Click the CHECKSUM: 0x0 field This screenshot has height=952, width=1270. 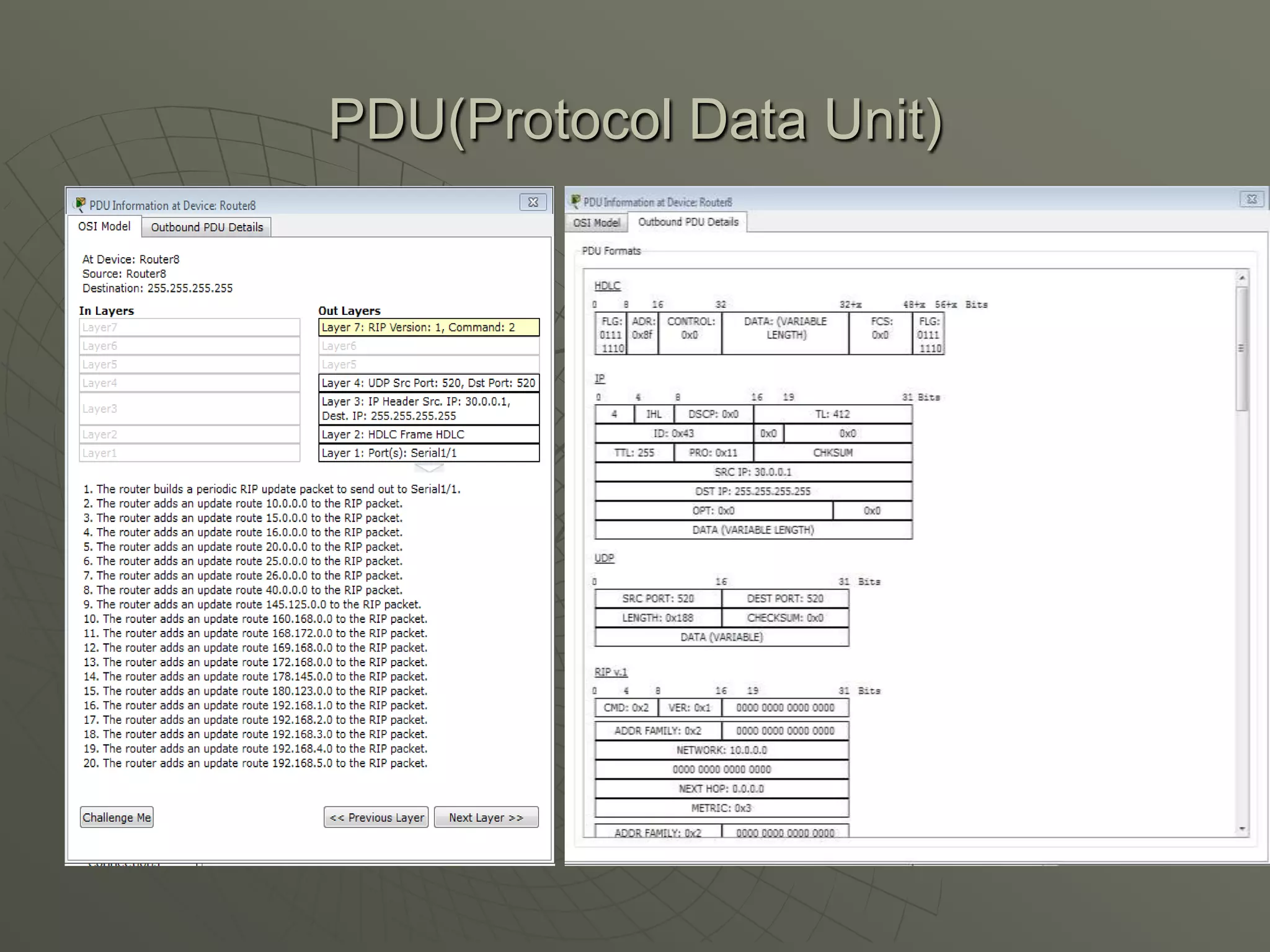pyautogui.click(x=786, y=617)
